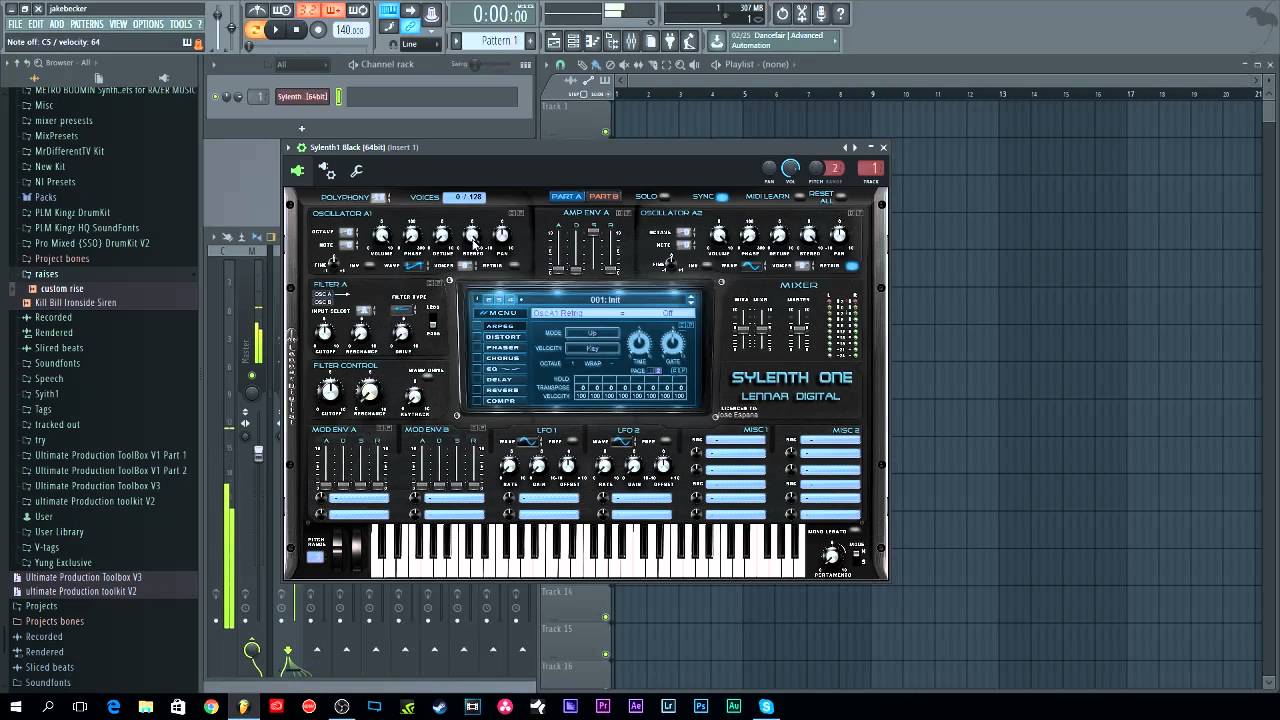Open the Plugin picker plug icon
This screenshot has width=1280, height=720.
coord(671,41)
